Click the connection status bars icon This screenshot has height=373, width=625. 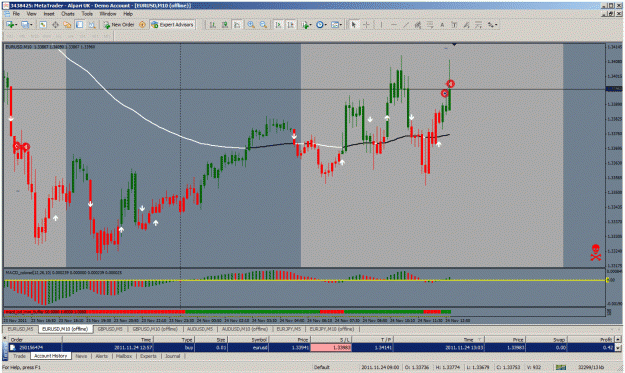[561, 367]
